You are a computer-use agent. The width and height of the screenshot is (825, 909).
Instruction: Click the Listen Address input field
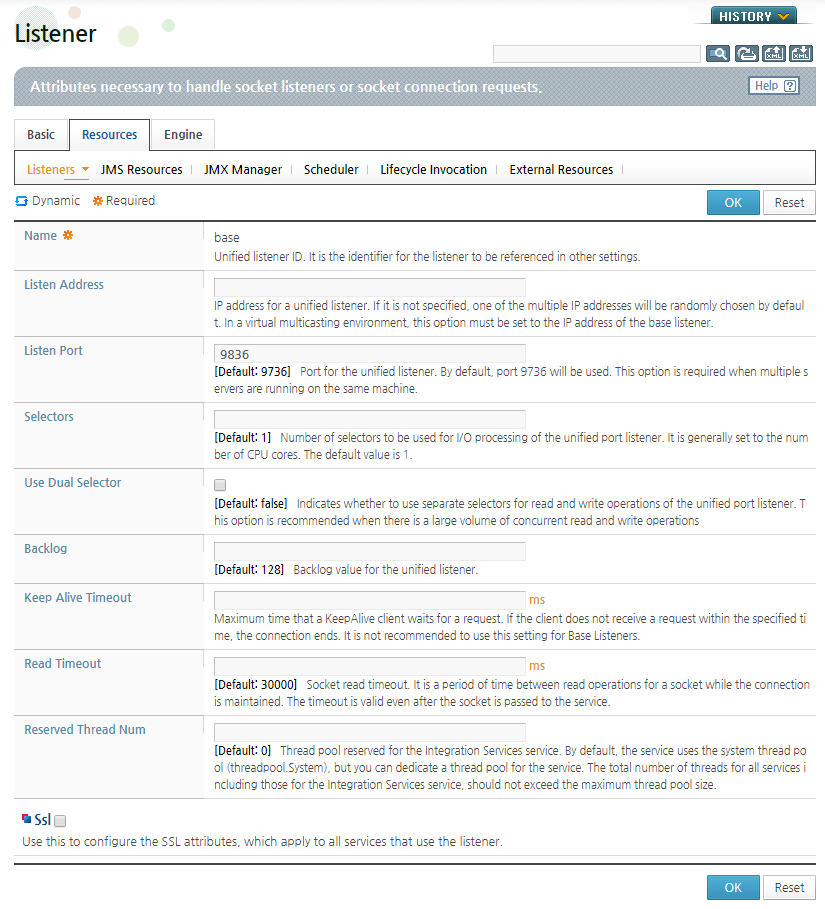point(370,288)
